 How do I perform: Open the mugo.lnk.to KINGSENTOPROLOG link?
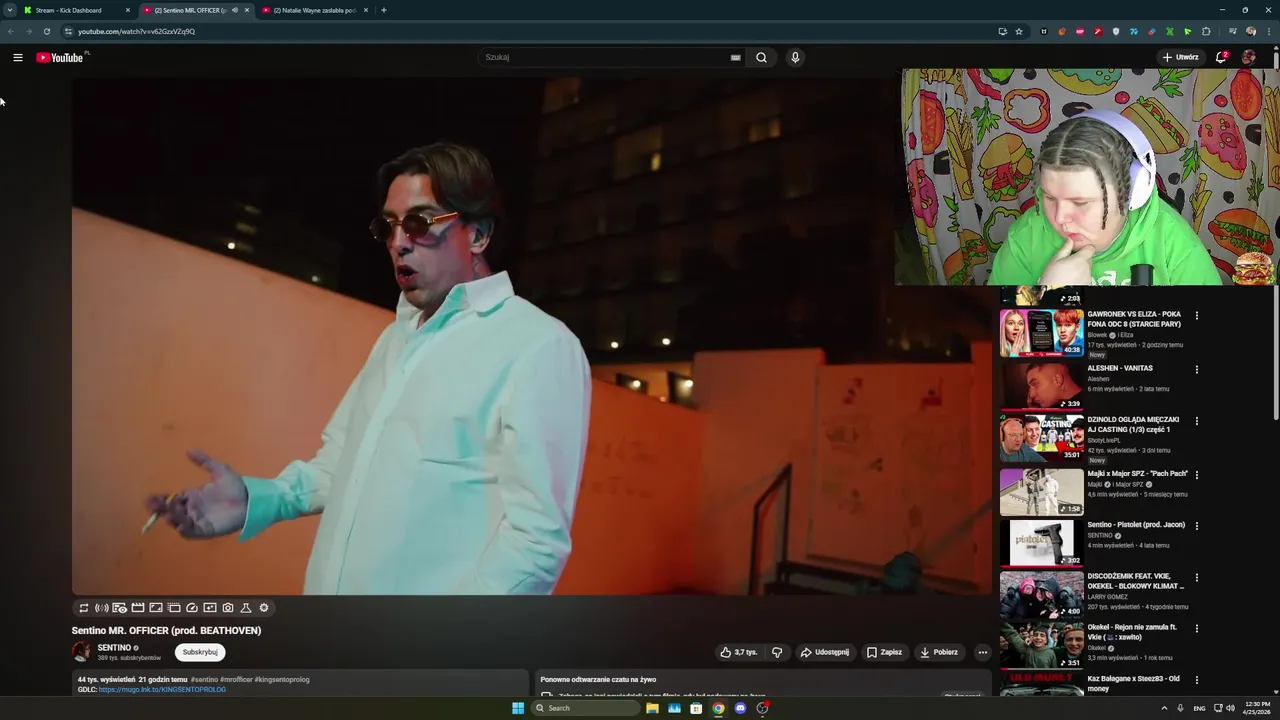162,689
